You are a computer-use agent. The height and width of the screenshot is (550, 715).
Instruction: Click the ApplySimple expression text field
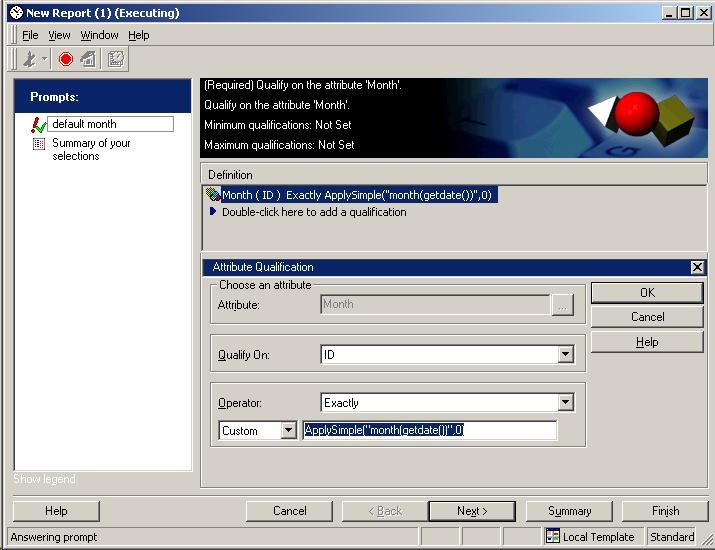[429, 431]
